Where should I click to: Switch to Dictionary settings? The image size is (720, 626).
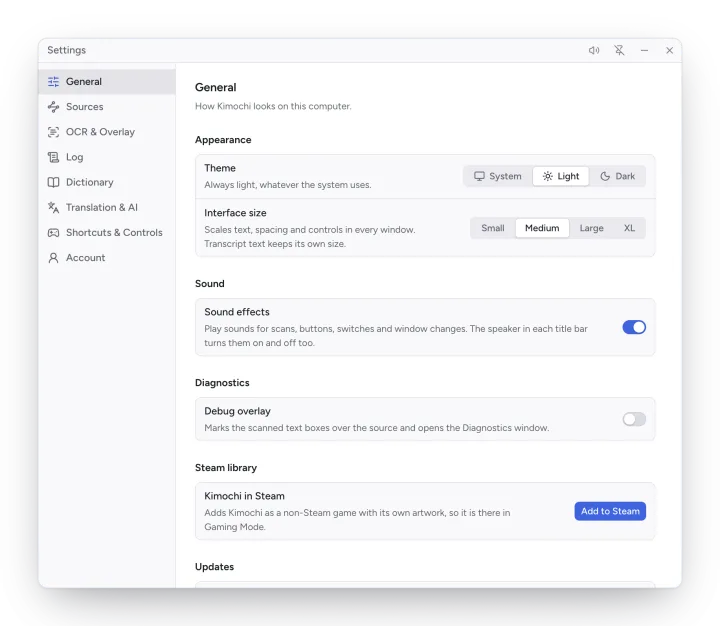tap(107, 182)
